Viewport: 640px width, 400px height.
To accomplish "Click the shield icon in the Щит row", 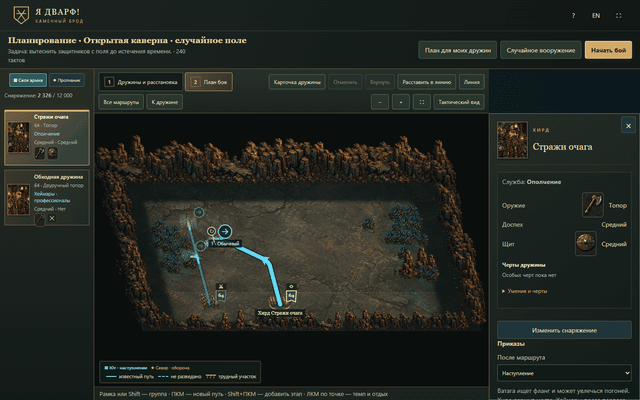I will (x=586, y=244).
